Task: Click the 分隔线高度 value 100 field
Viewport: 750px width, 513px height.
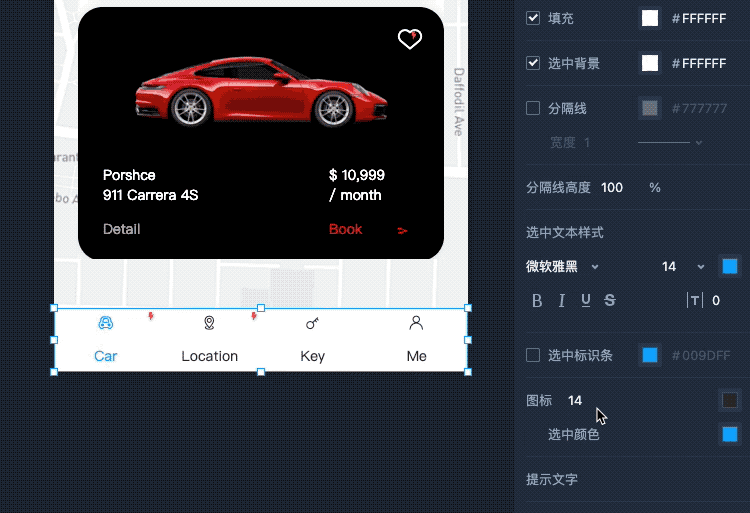Action: pos(612,187)
